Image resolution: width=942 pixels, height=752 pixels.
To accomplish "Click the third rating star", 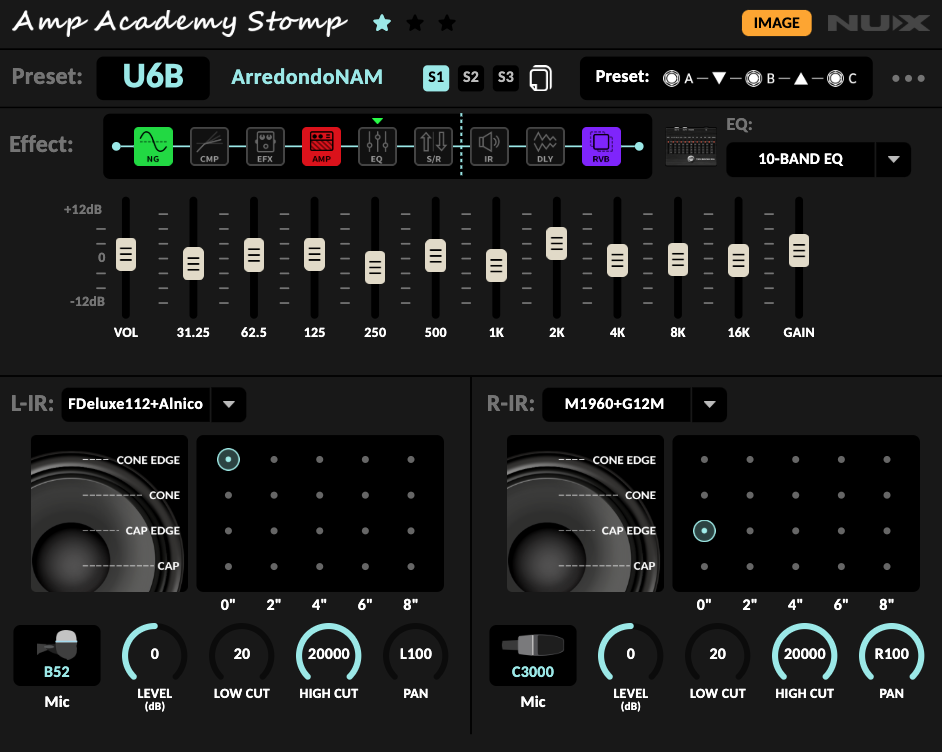I will coord(447,23).
